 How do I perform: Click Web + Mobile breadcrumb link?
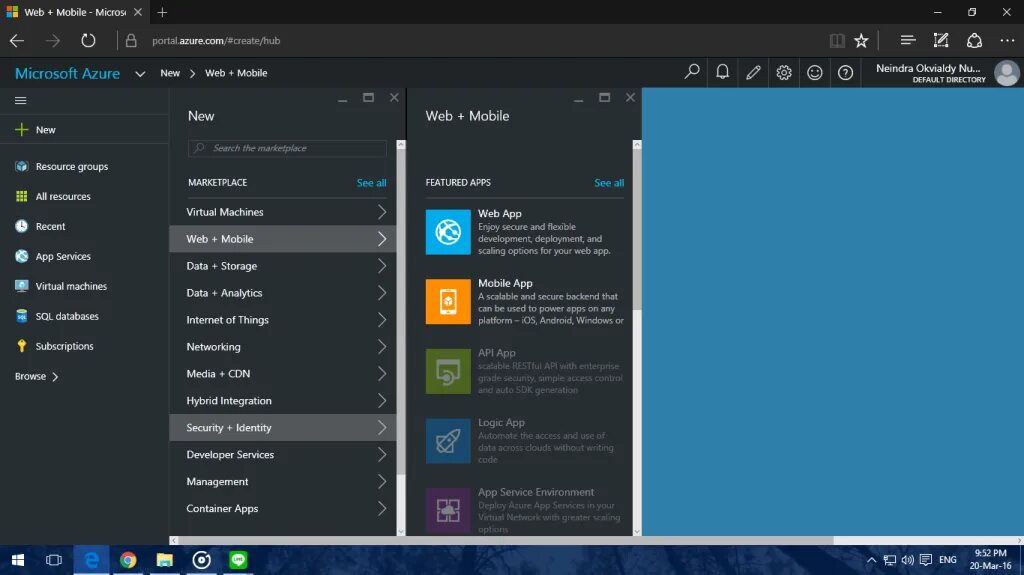[x=236, y=73]
